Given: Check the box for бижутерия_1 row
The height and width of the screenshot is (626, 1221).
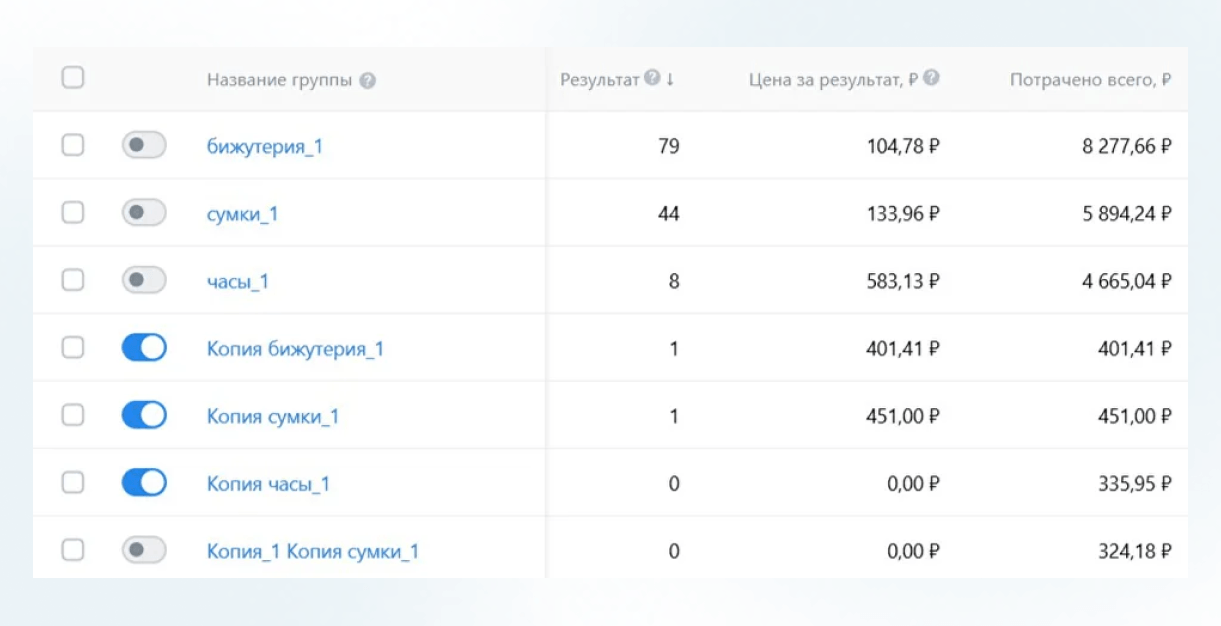Looking at the screenshot, I should pos(73,146).
